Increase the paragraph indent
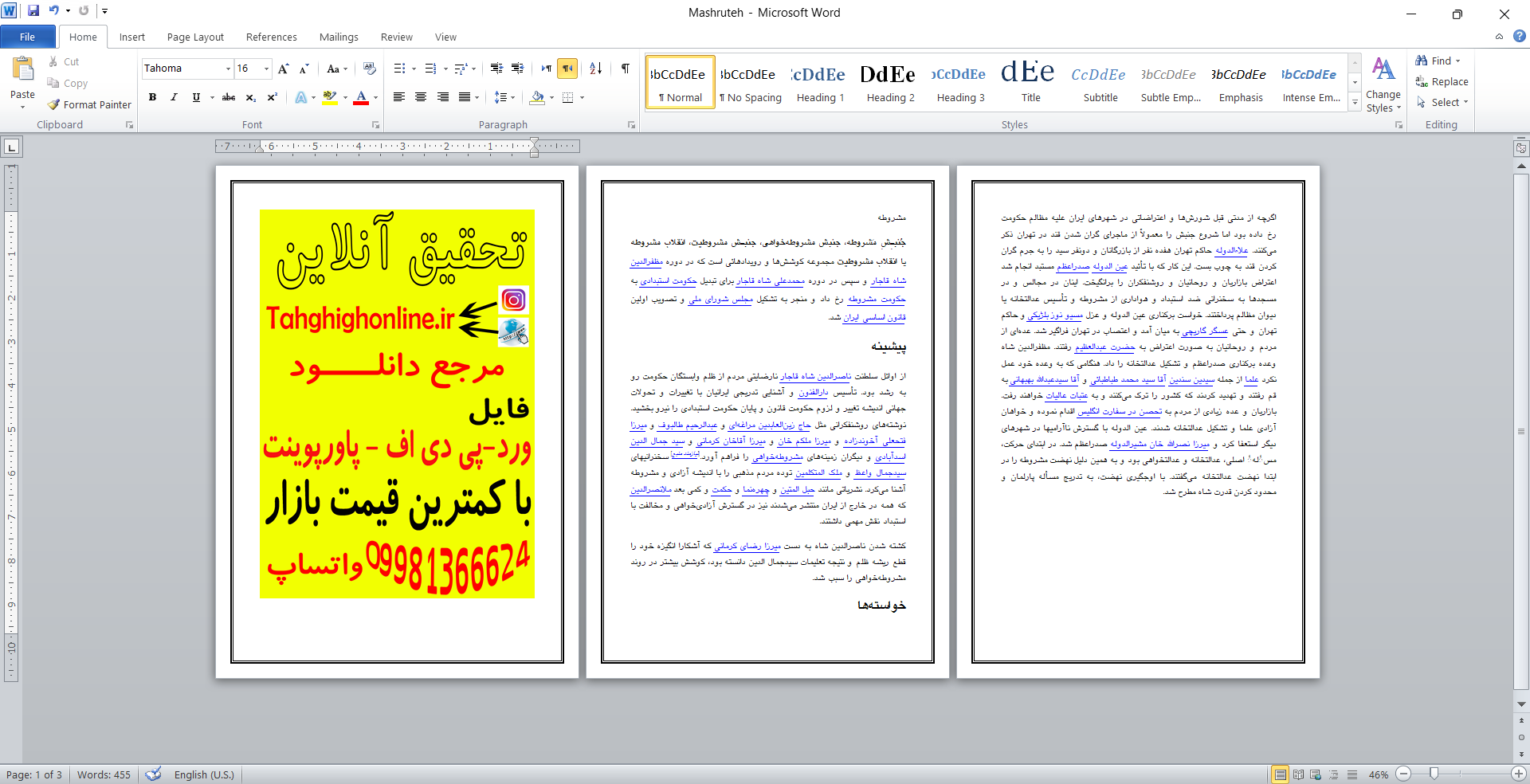1530x784 pixels. [x=518, y=69]
